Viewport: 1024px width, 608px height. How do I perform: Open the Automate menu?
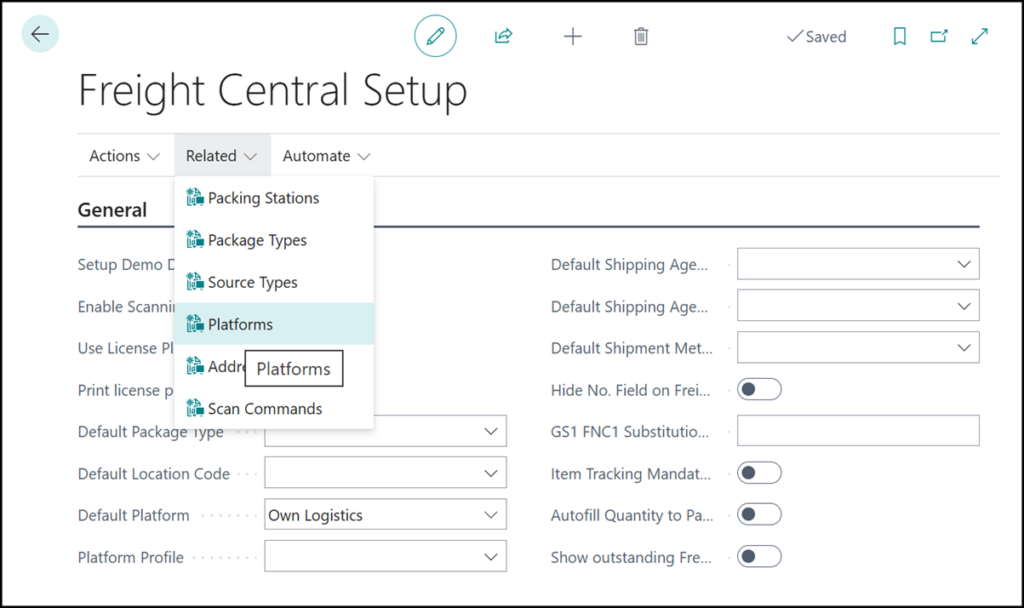point(326,156)
